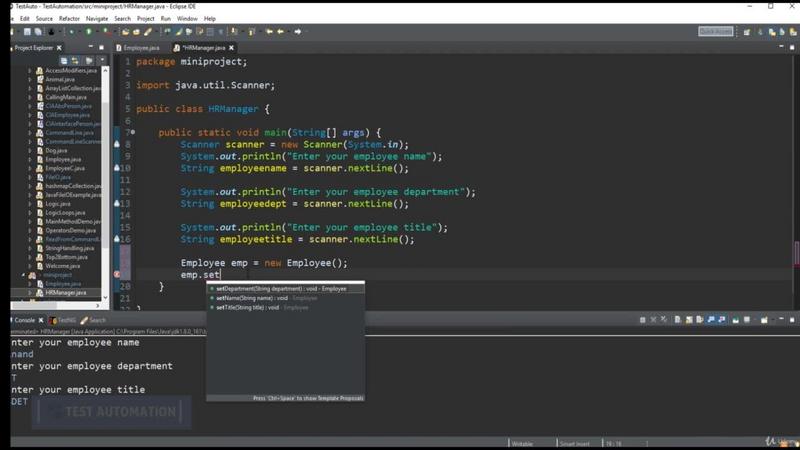Open the Search menu
Viewport: 800px width, 450px height.
coord(122,18)
